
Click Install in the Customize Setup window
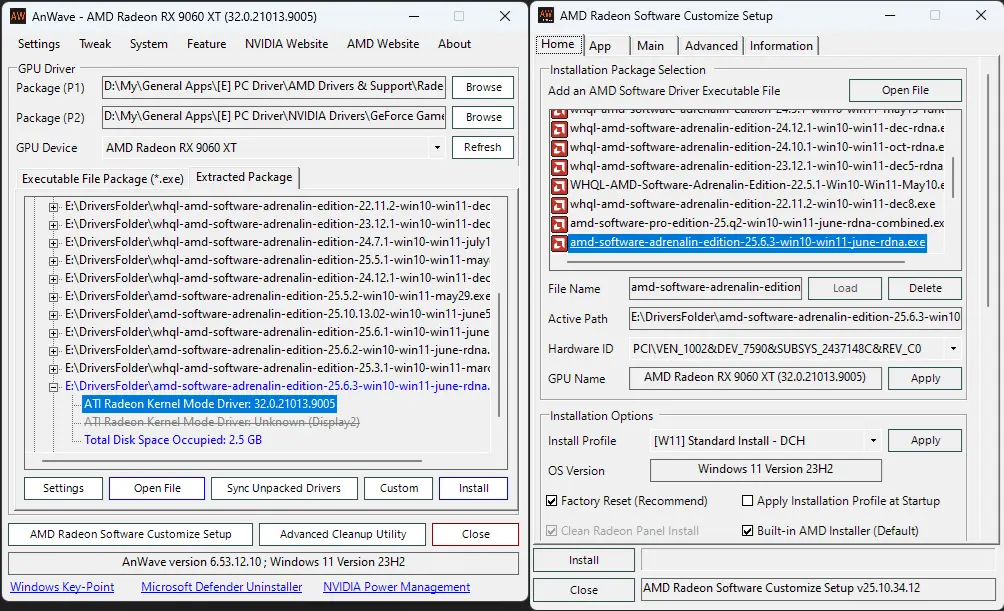coord(583,560)
